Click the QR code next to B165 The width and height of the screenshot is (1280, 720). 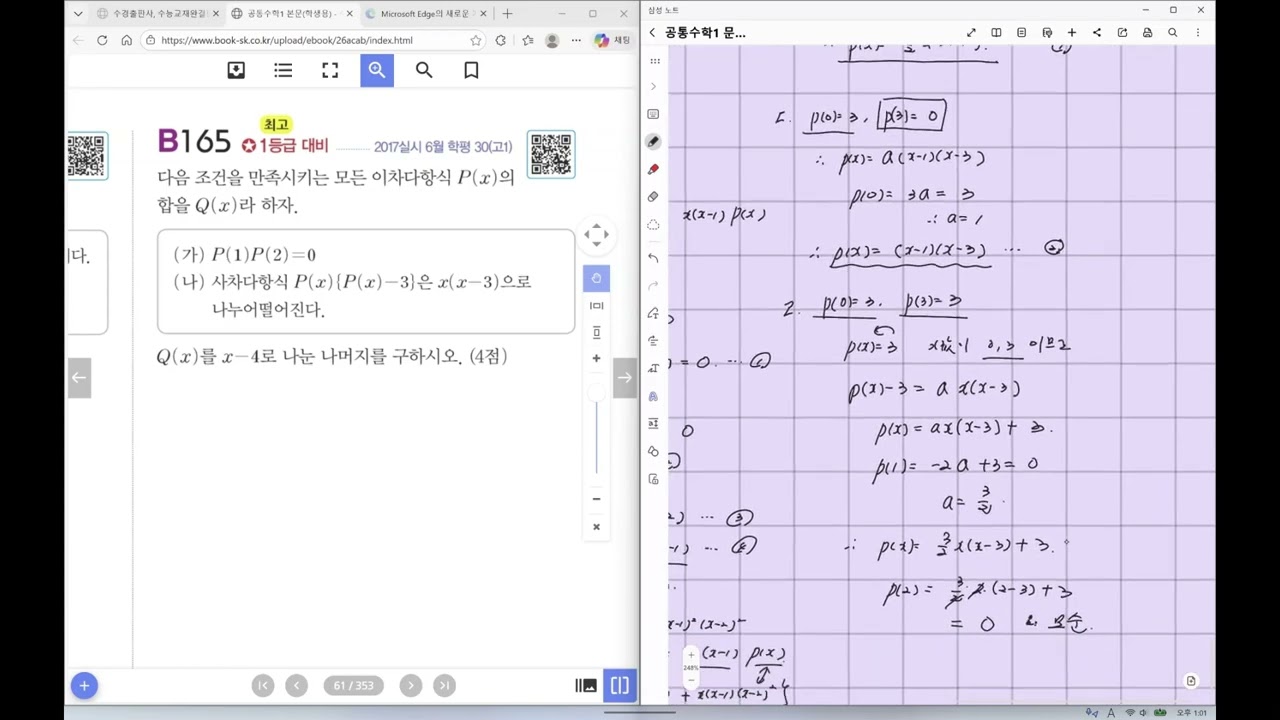pos(551,155)
